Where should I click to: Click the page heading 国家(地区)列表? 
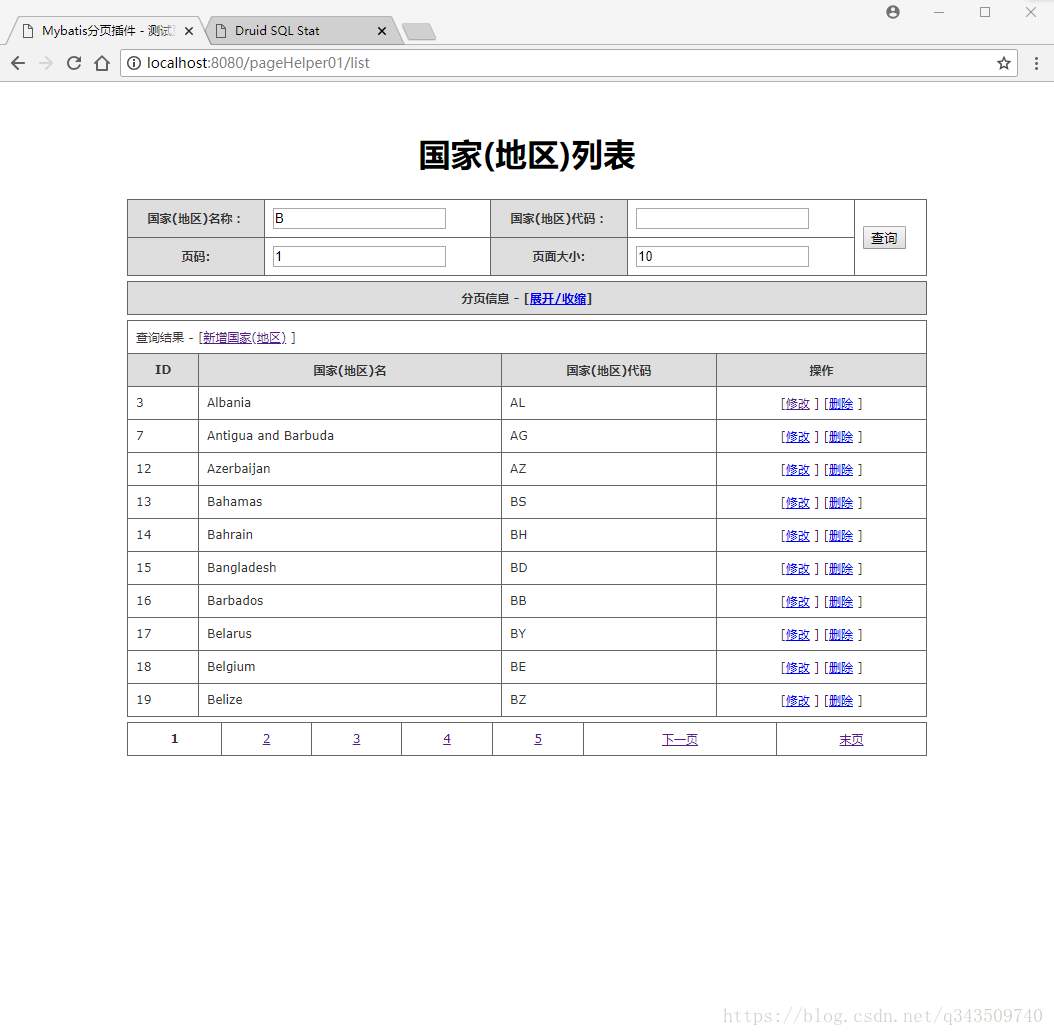click(x=526, y=155)
